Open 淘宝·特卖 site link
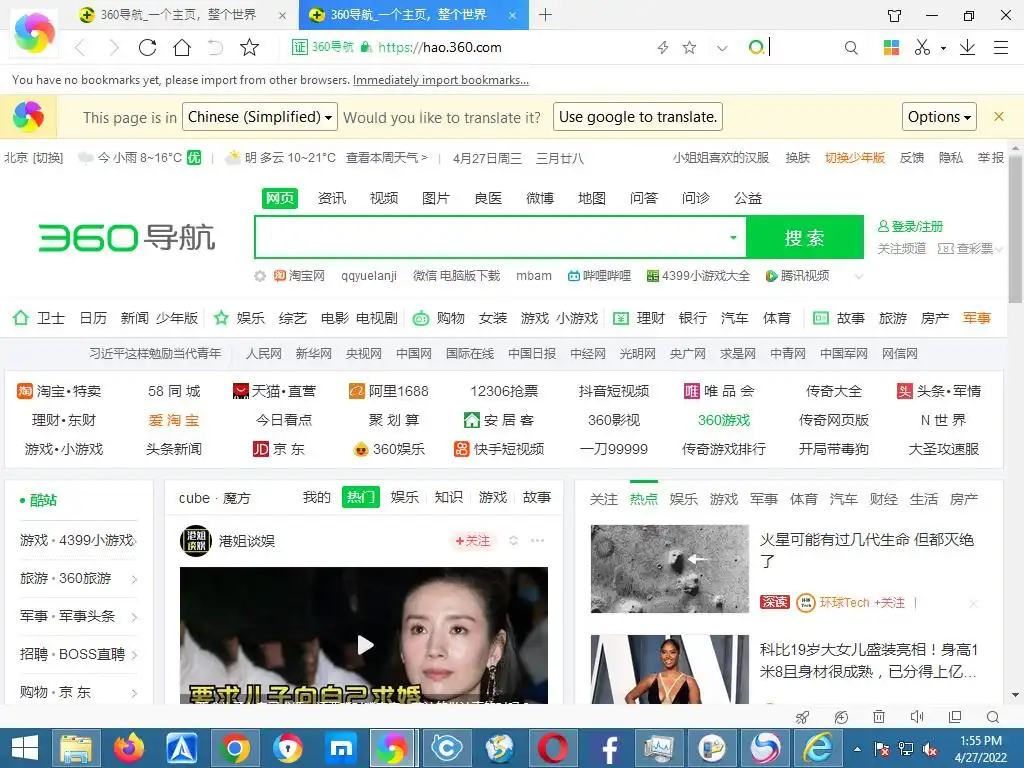1024x768 pixels. [x=59, y=391]
